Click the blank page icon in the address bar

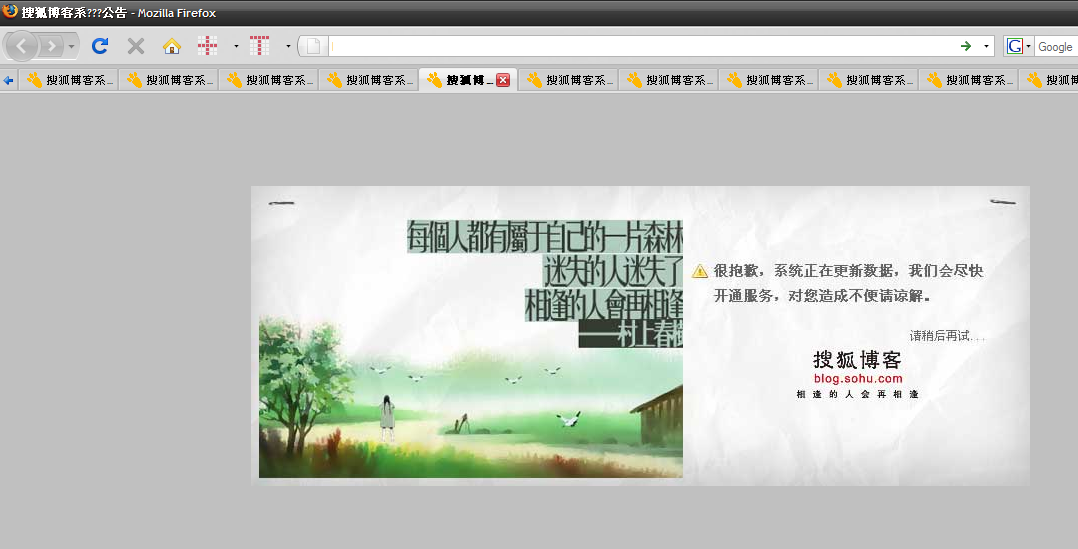coord(314,46)
